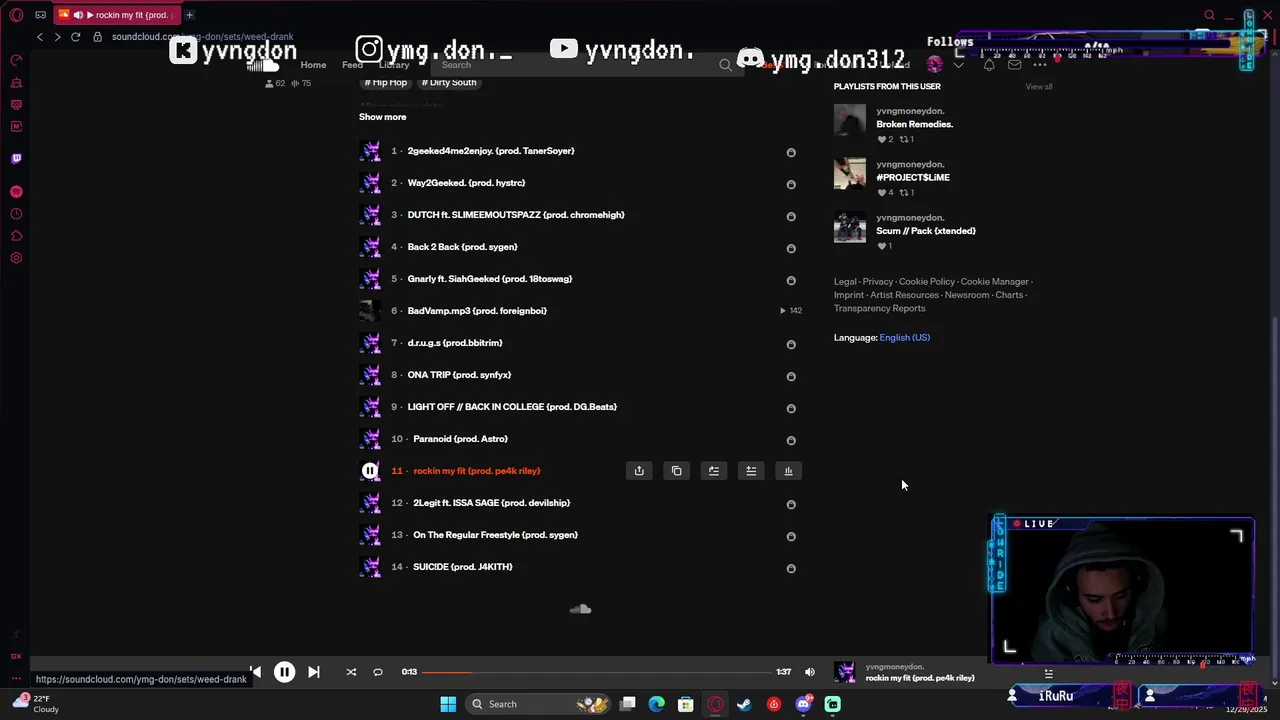Select track Gnarly ft. SiahGeeked

coord(490,279)
